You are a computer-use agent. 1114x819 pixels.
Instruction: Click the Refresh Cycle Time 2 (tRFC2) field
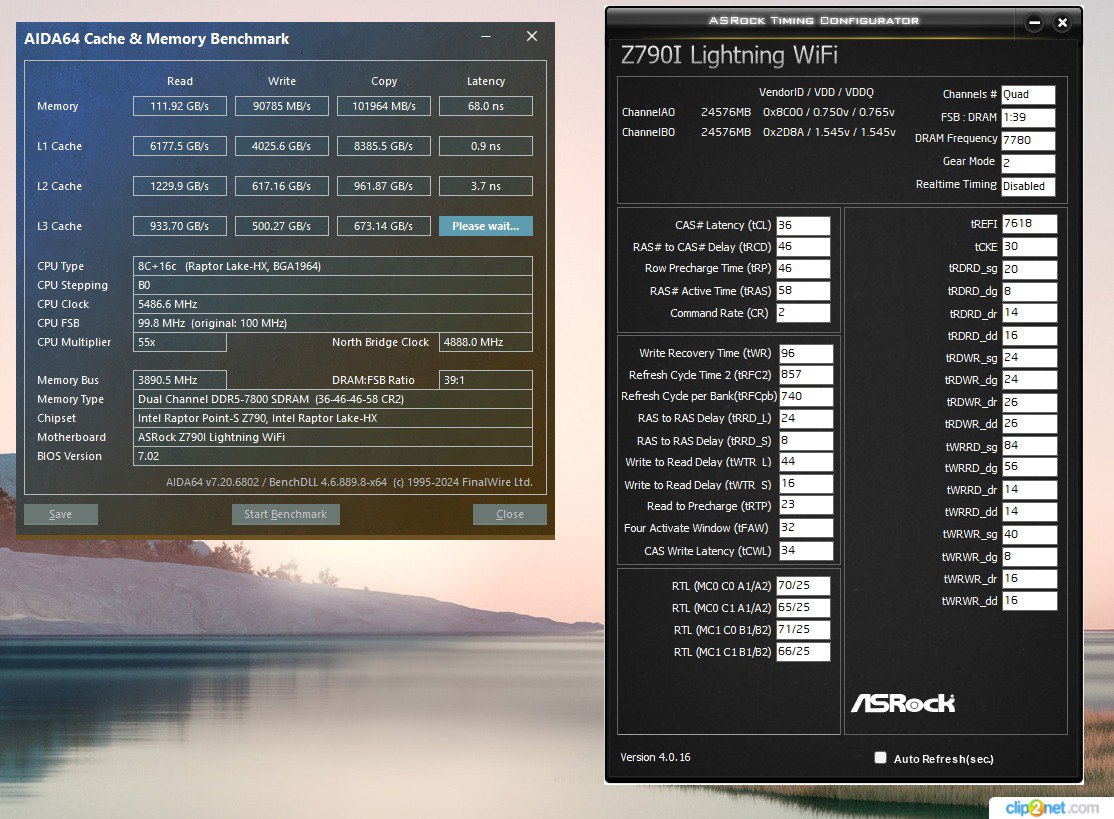(806, 374)
